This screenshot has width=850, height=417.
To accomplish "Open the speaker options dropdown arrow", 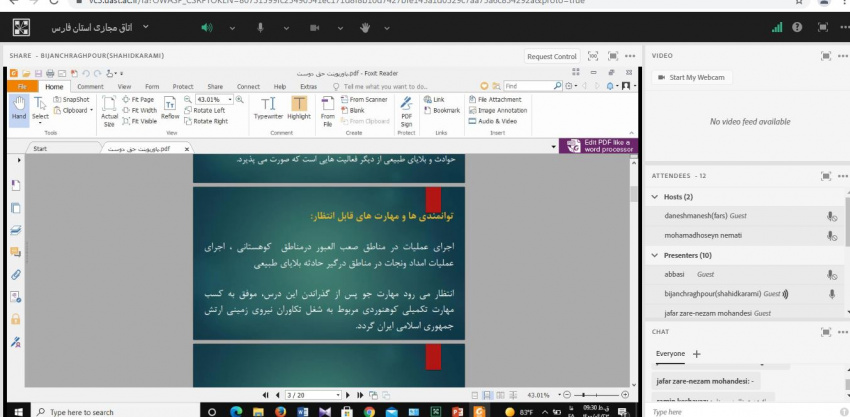I will tap(232, 28).
